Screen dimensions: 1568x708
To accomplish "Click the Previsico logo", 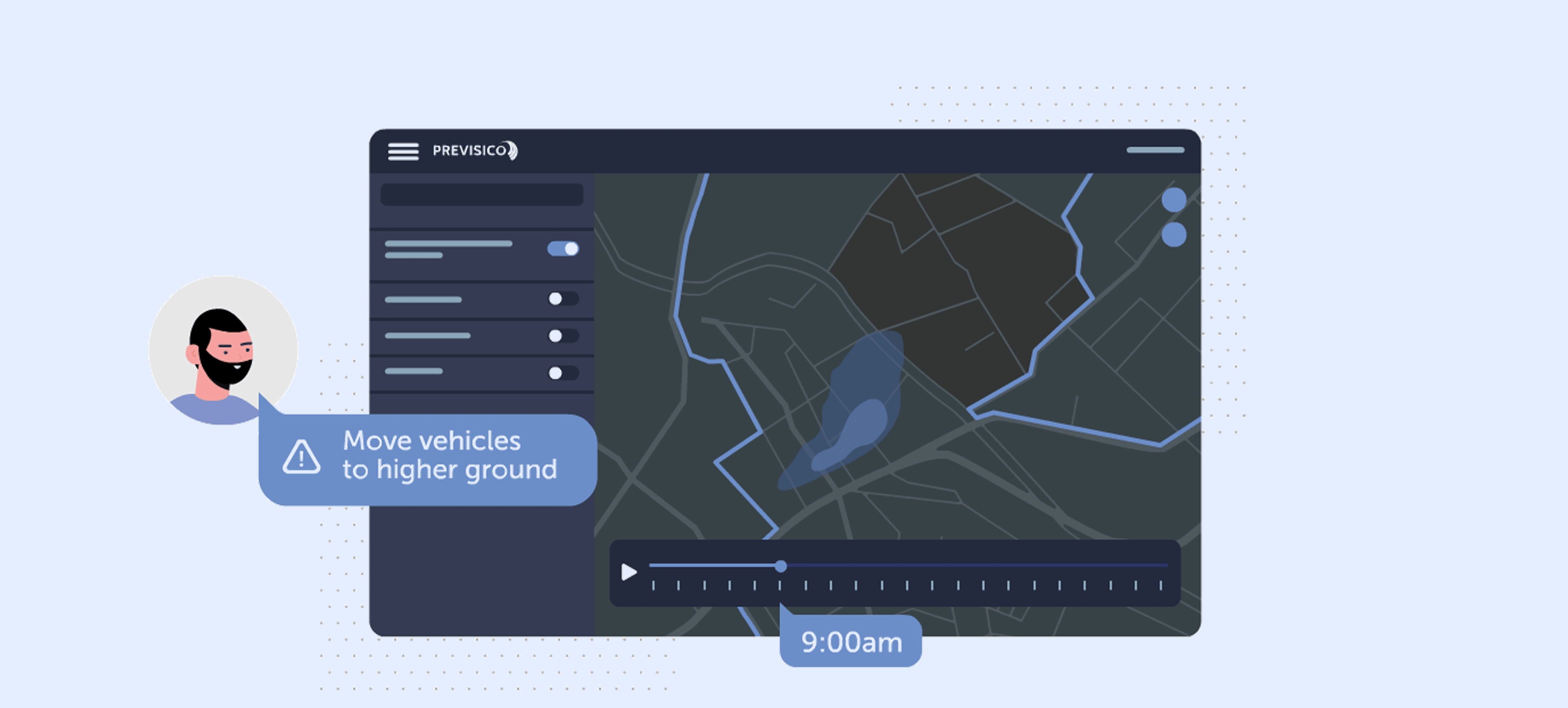I will click(x=475, y=150).
